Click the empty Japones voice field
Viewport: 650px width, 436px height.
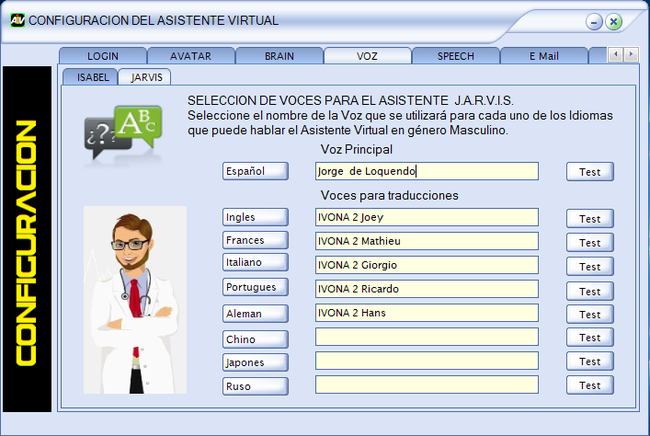427,361
